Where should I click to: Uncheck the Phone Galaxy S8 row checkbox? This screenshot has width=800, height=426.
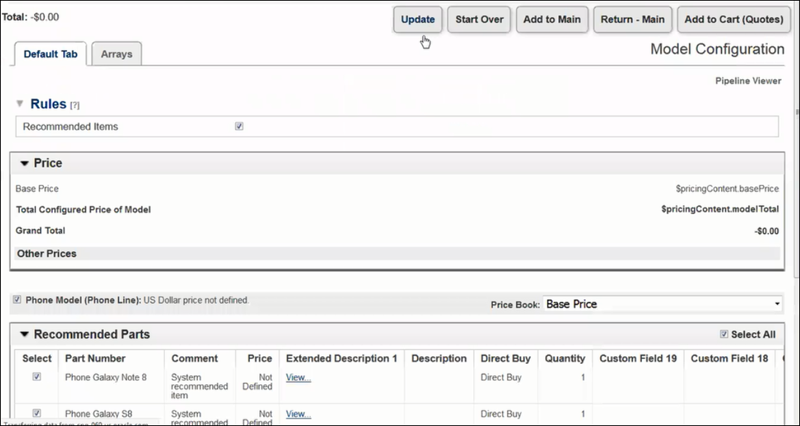(37, 412)
